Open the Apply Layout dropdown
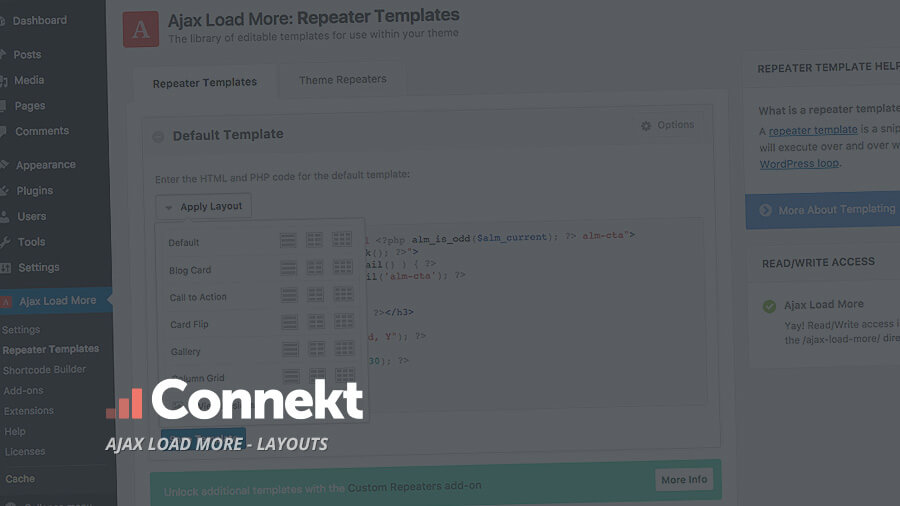 click(x=203, y=207)
